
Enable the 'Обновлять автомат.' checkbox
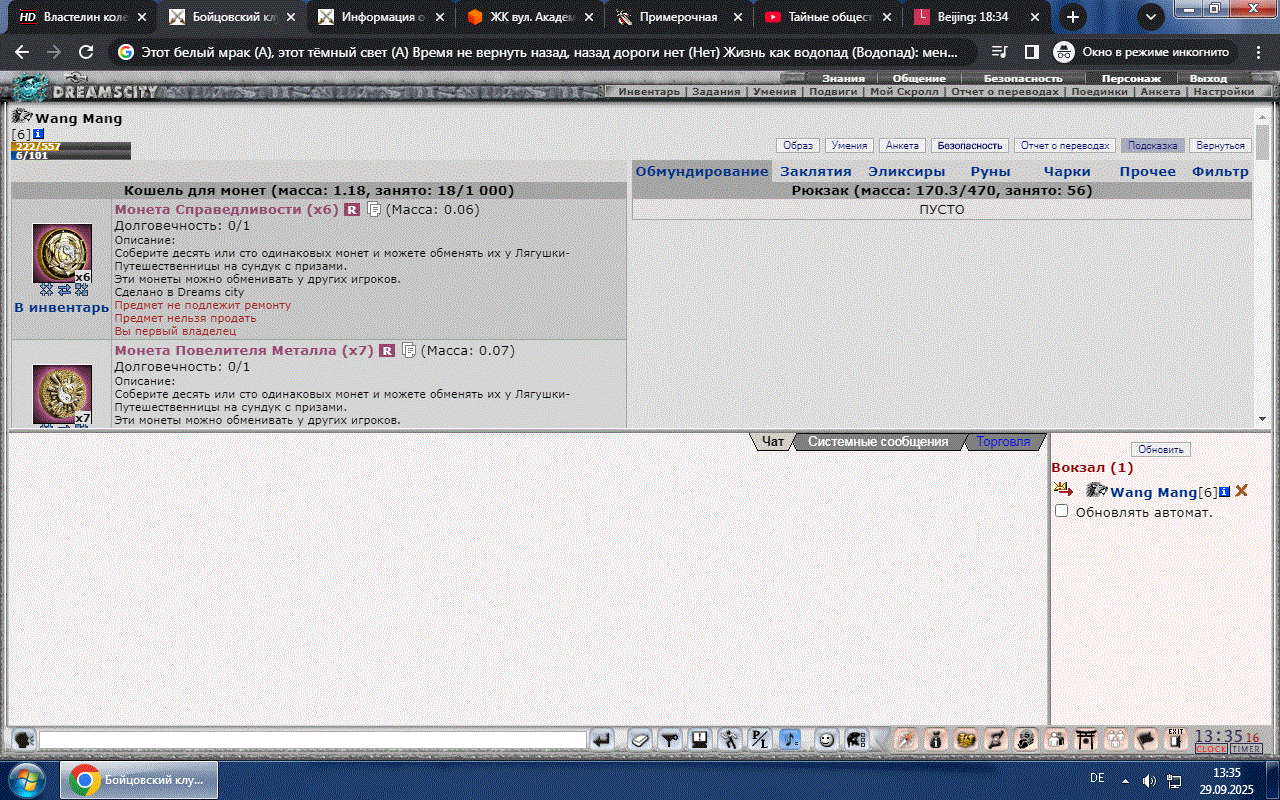tap(1062, 511)
